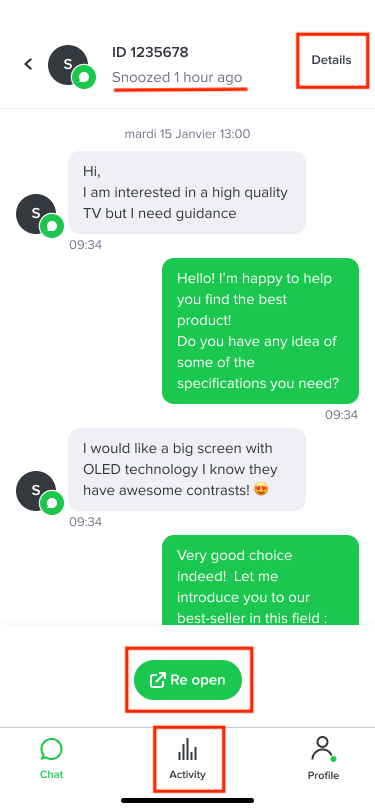Tap the header avatar with letter S

click(x=68, y=65)
